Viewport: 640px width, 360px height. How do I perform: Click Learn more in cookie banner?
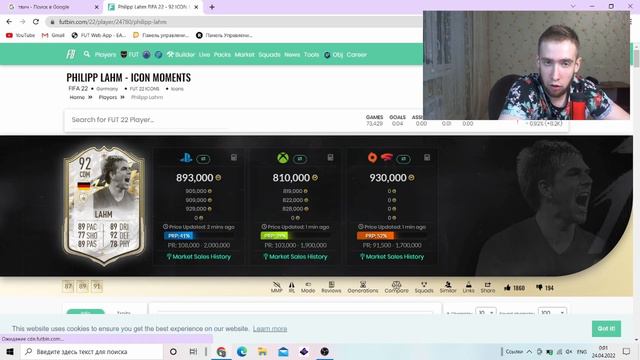coord(270,329)
